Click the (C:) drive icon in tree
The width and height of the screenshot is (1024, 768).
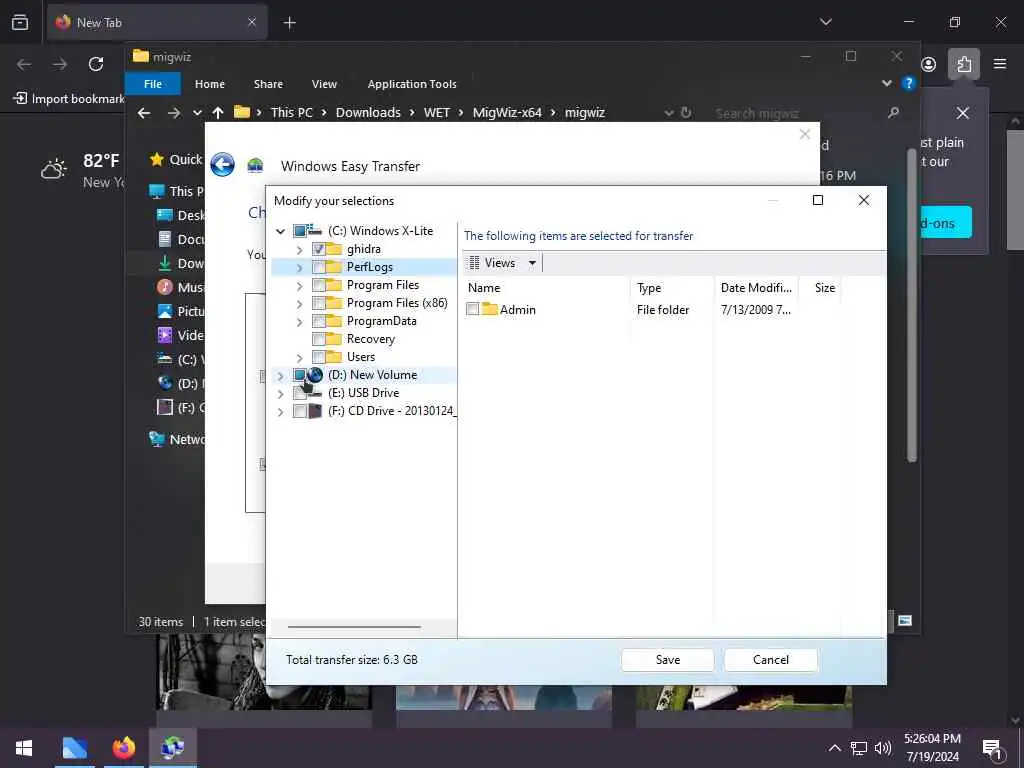click(x=315, y=231)
